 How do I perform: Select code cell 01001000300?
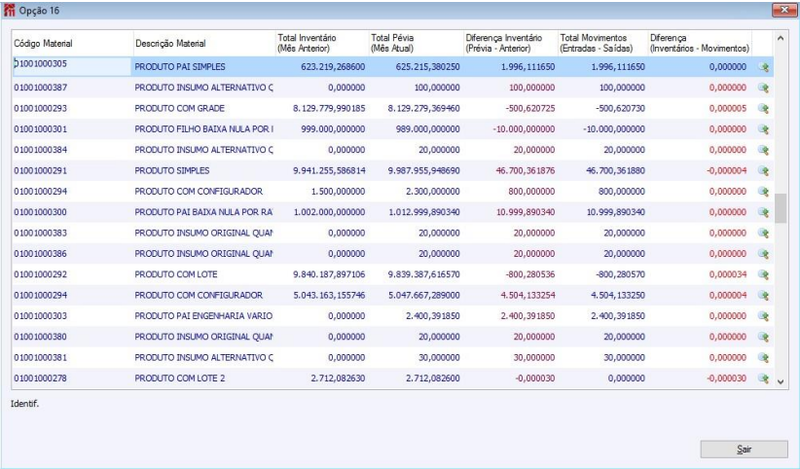tap(72, 212)
